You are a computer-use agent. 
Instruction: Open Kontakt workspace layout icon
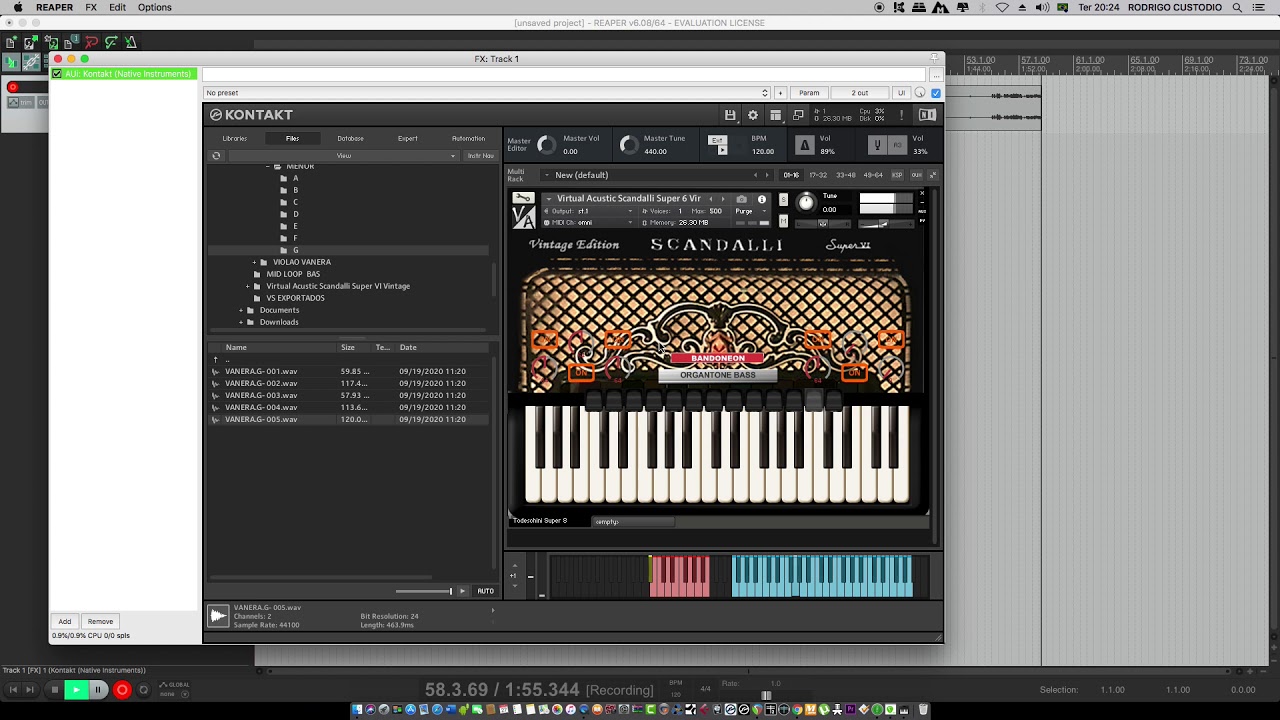coord(775,115)
